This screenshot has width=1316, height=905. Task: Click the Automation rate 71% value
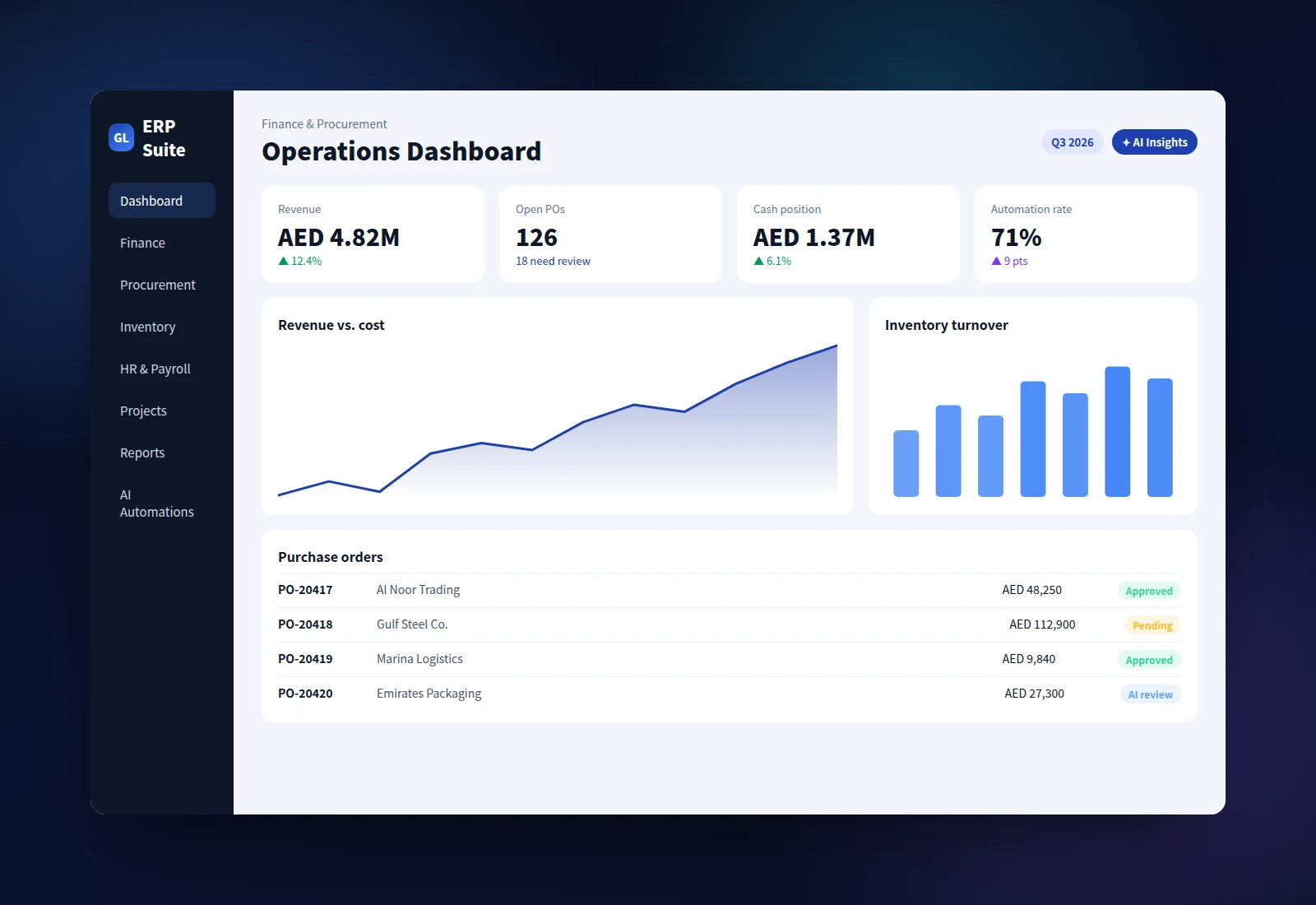click(1016, 238)
